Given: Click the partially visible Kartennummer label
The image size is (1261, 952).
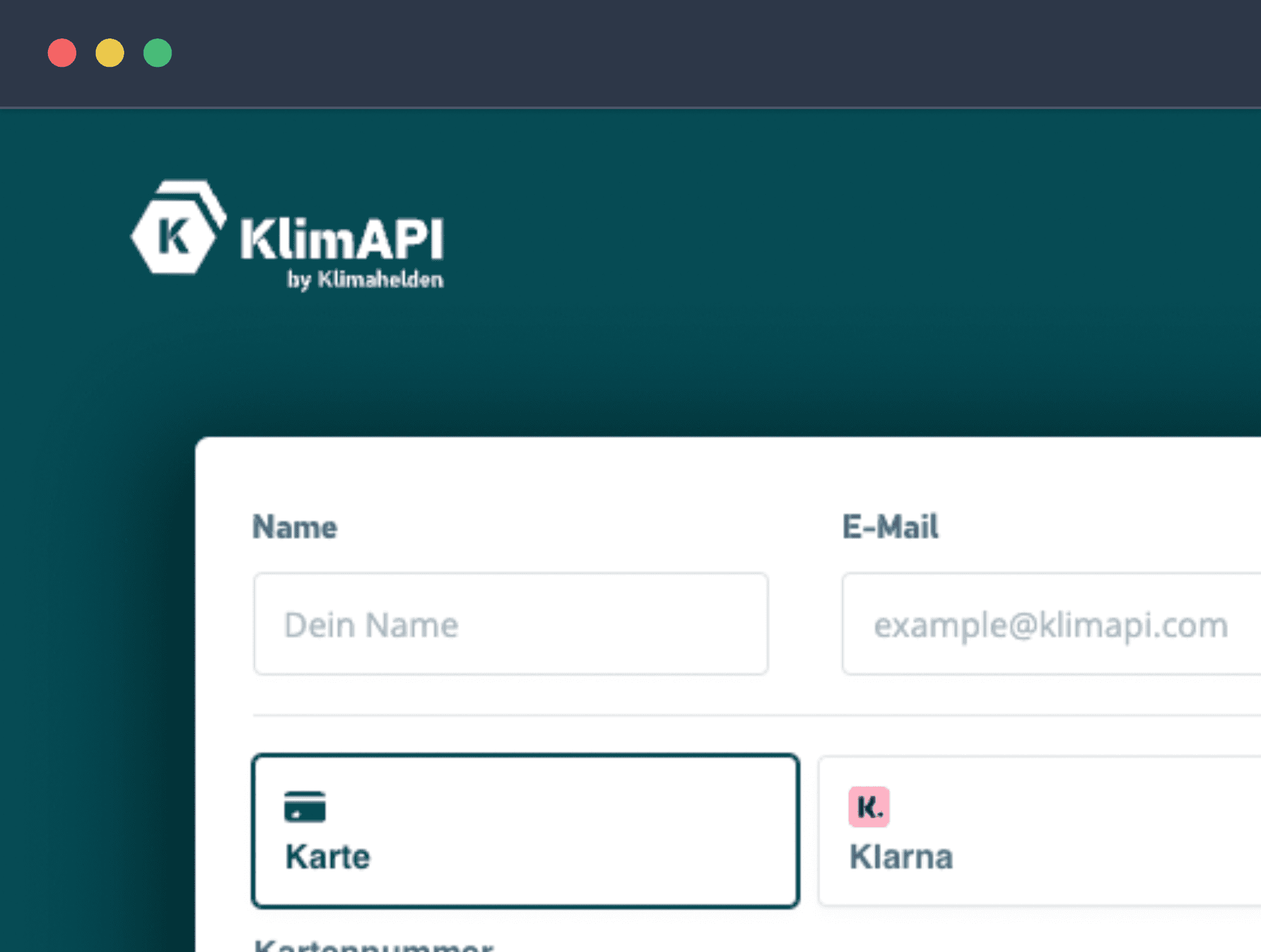Looking at the screenshot, I should click(373, 945).
